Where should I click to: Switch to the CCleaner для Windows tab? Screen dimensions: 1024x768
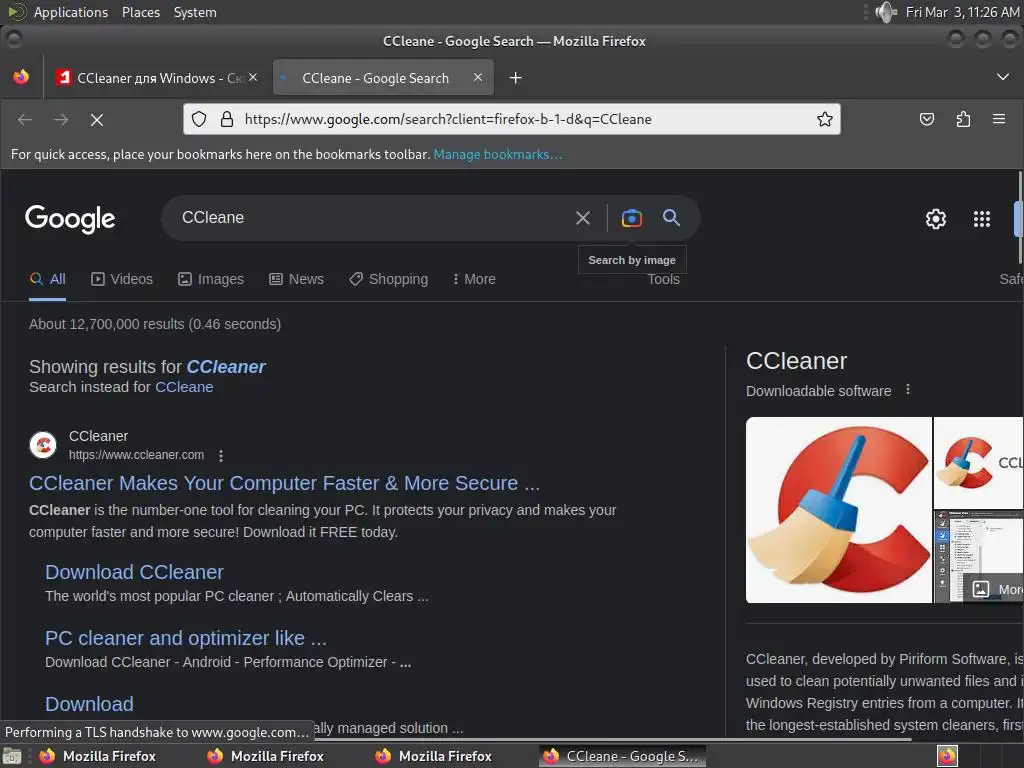[157, 78]
